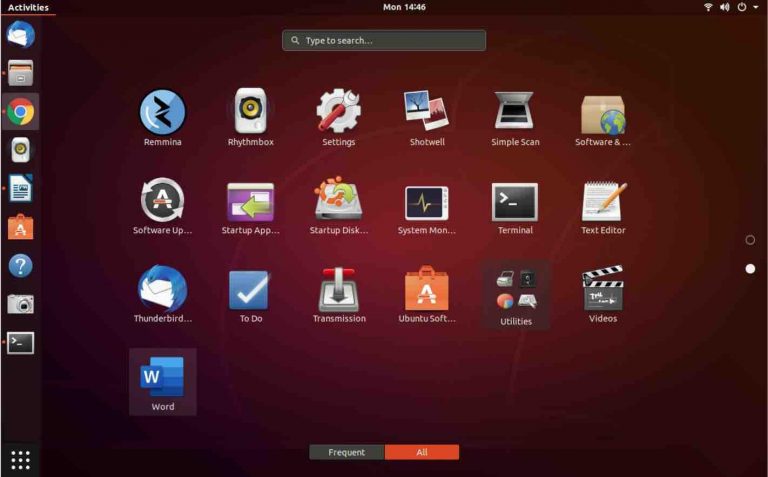Click the Show Applications grid button
Screen dimensions: 768x477
pos(21,460)
